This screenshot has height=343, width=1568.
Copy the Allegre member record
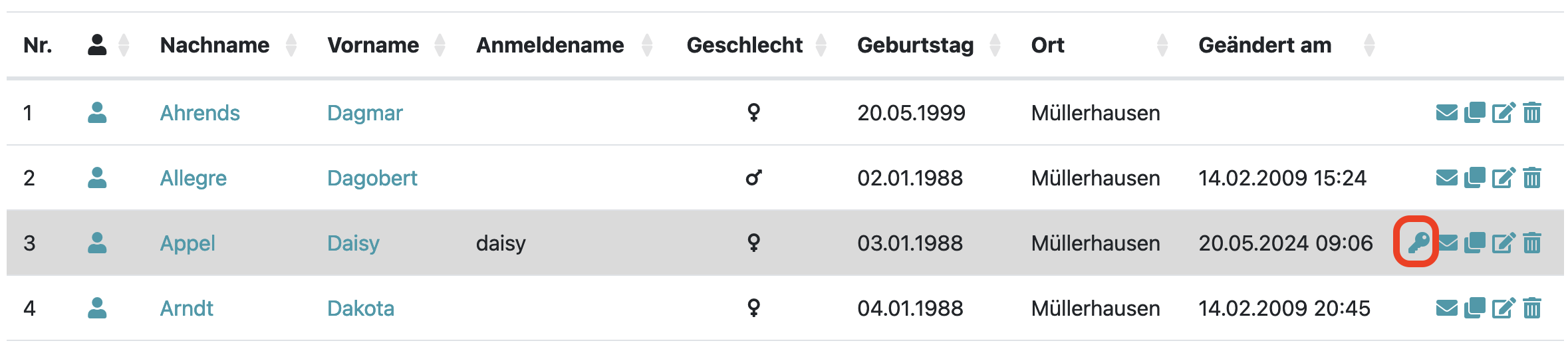[x=1475, y=178]
